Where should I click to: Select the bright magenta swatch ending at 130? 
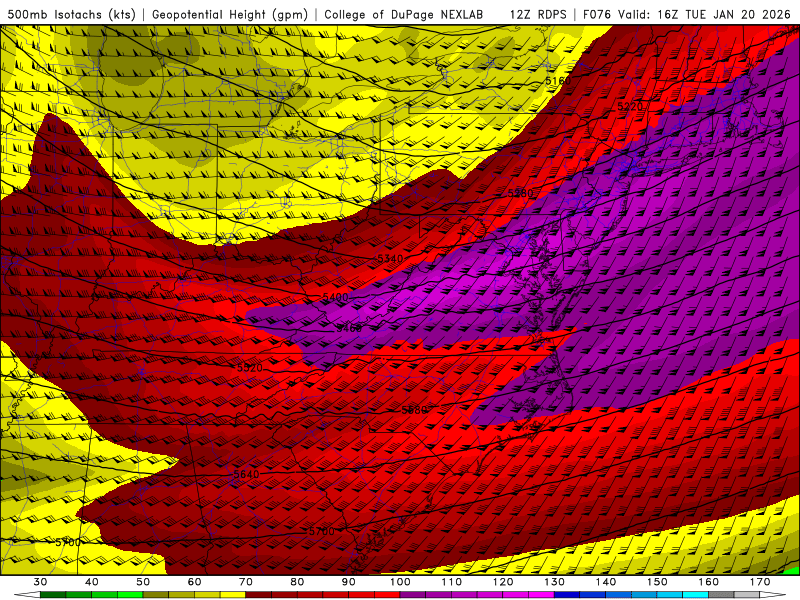click(542, 595)
